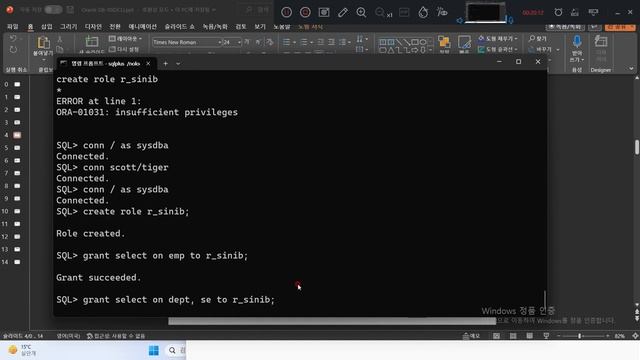Open the terminal new tab dropdown chevron
Viewport: 640px width, 360px height.
coord(178,64)
